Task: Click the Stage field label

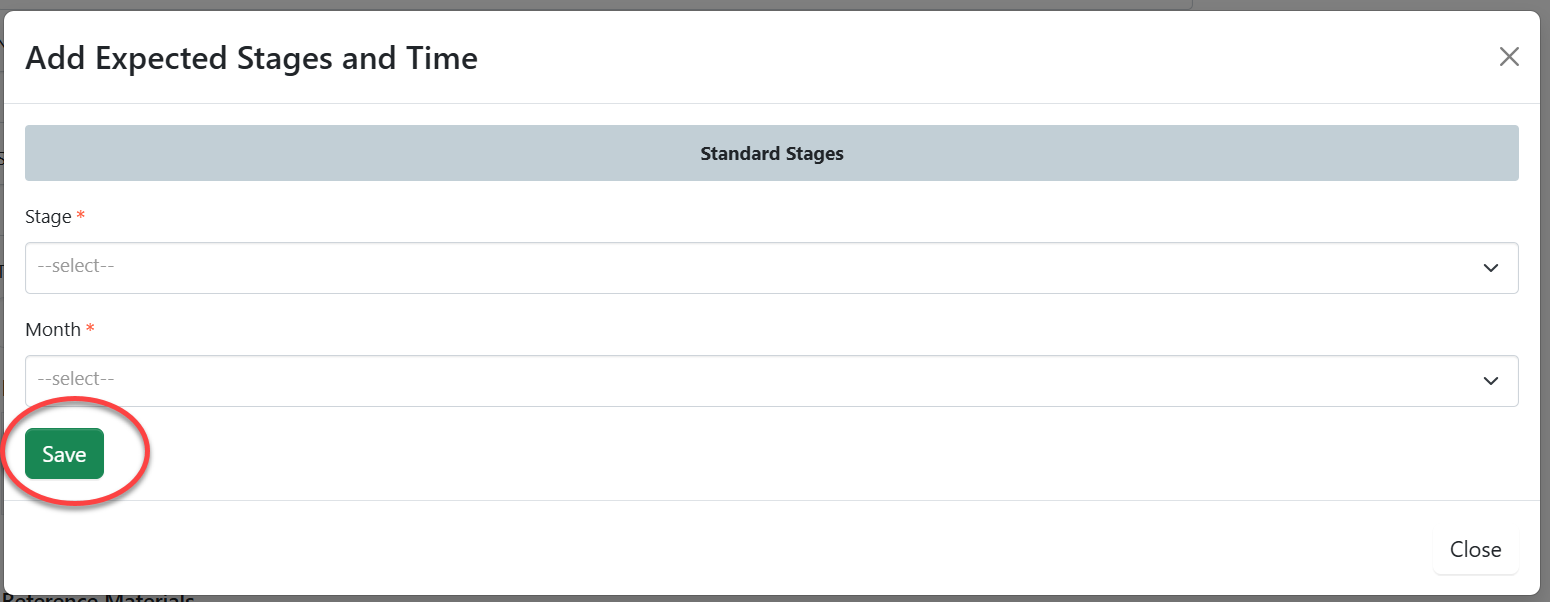Action: (x=48, y=217)
